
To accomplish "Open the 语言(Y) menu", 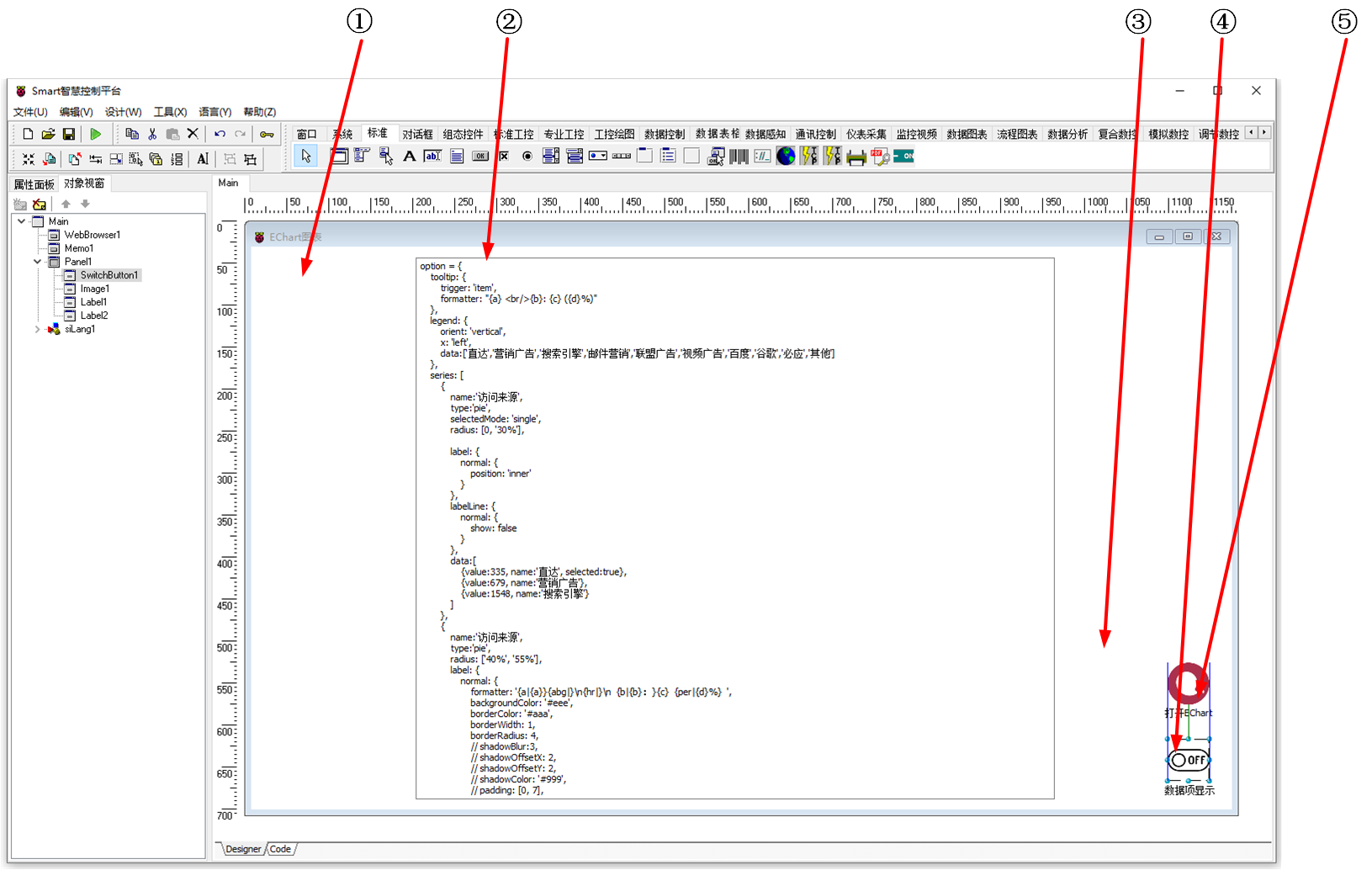I will 215,112.
